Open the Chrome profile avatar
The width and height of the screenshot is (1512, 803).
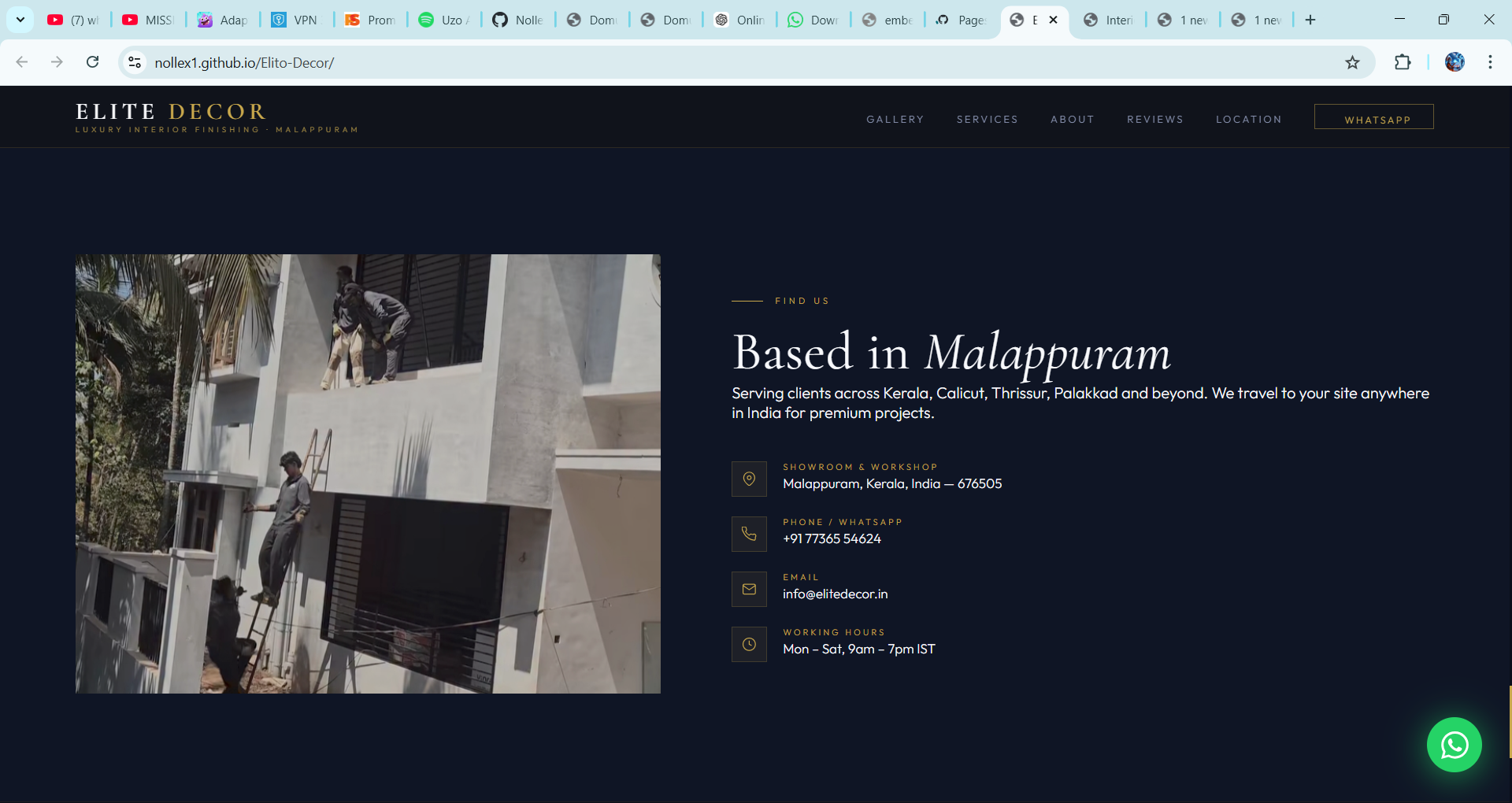tap(1455, 63)
